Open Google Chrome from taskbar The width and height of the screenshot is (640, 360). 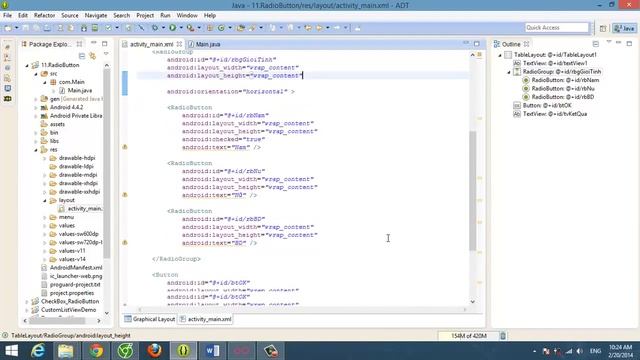click(x=96, y=351)
